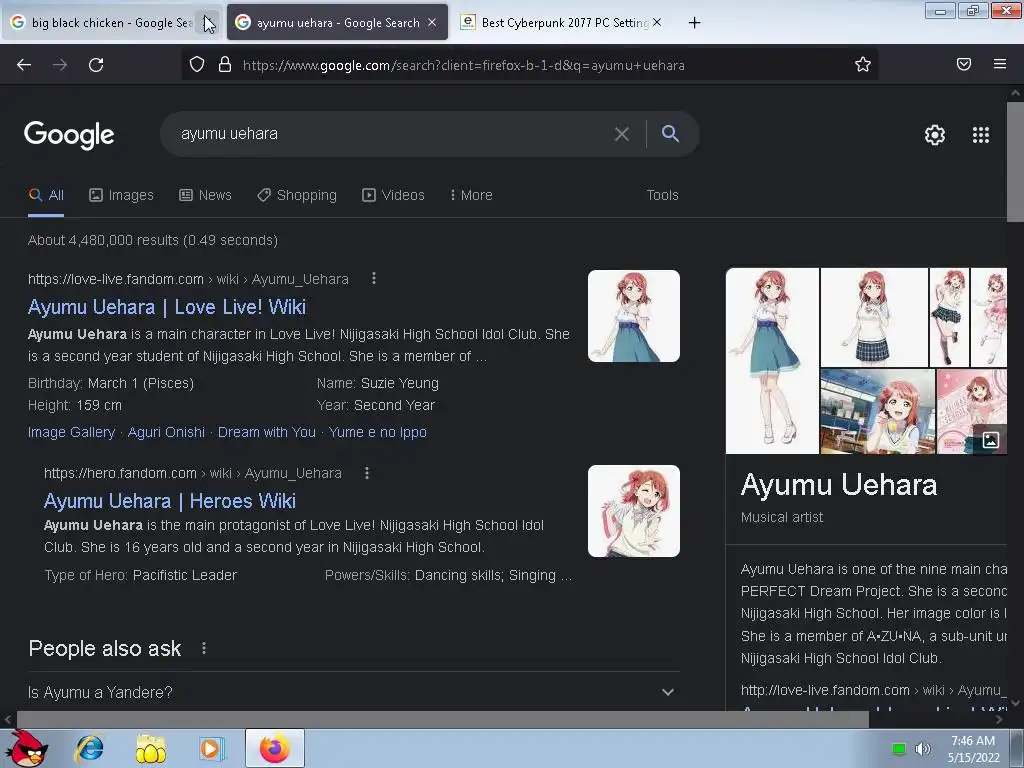
Task: Save page to Pocket
Action: coord(964,64)
